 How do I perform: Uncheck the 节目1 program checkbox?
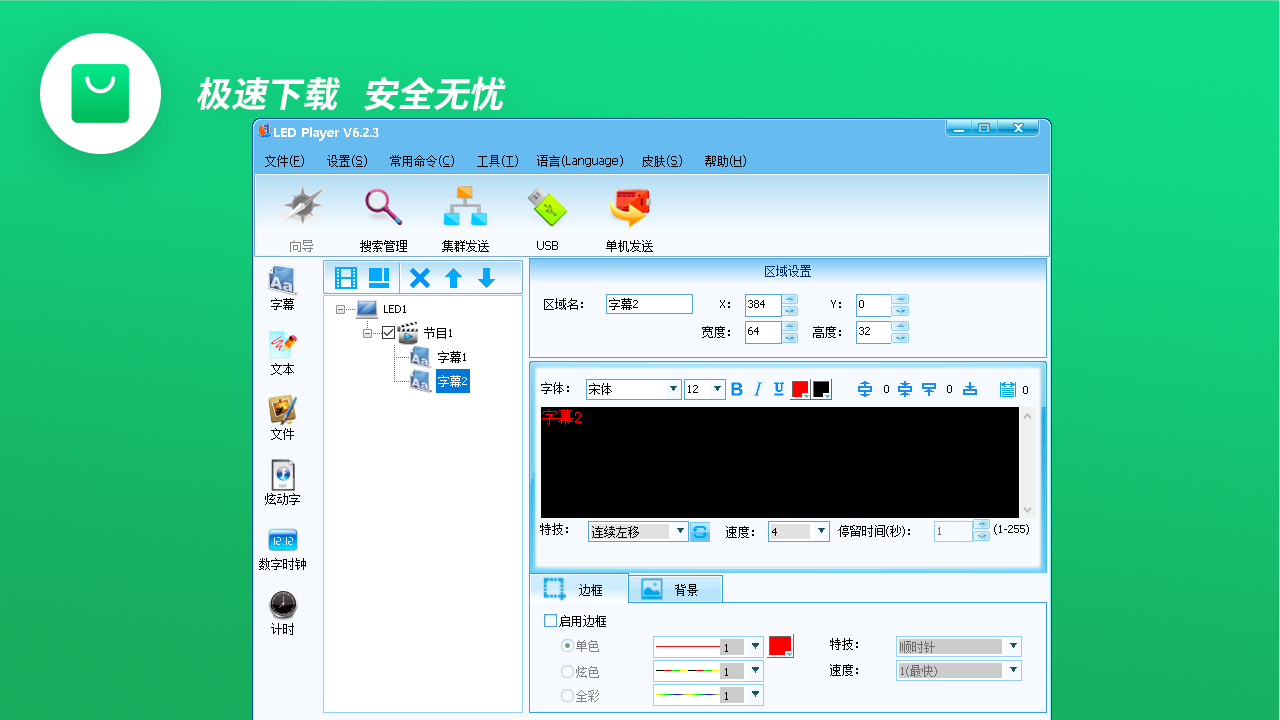[x=389, y=333]
